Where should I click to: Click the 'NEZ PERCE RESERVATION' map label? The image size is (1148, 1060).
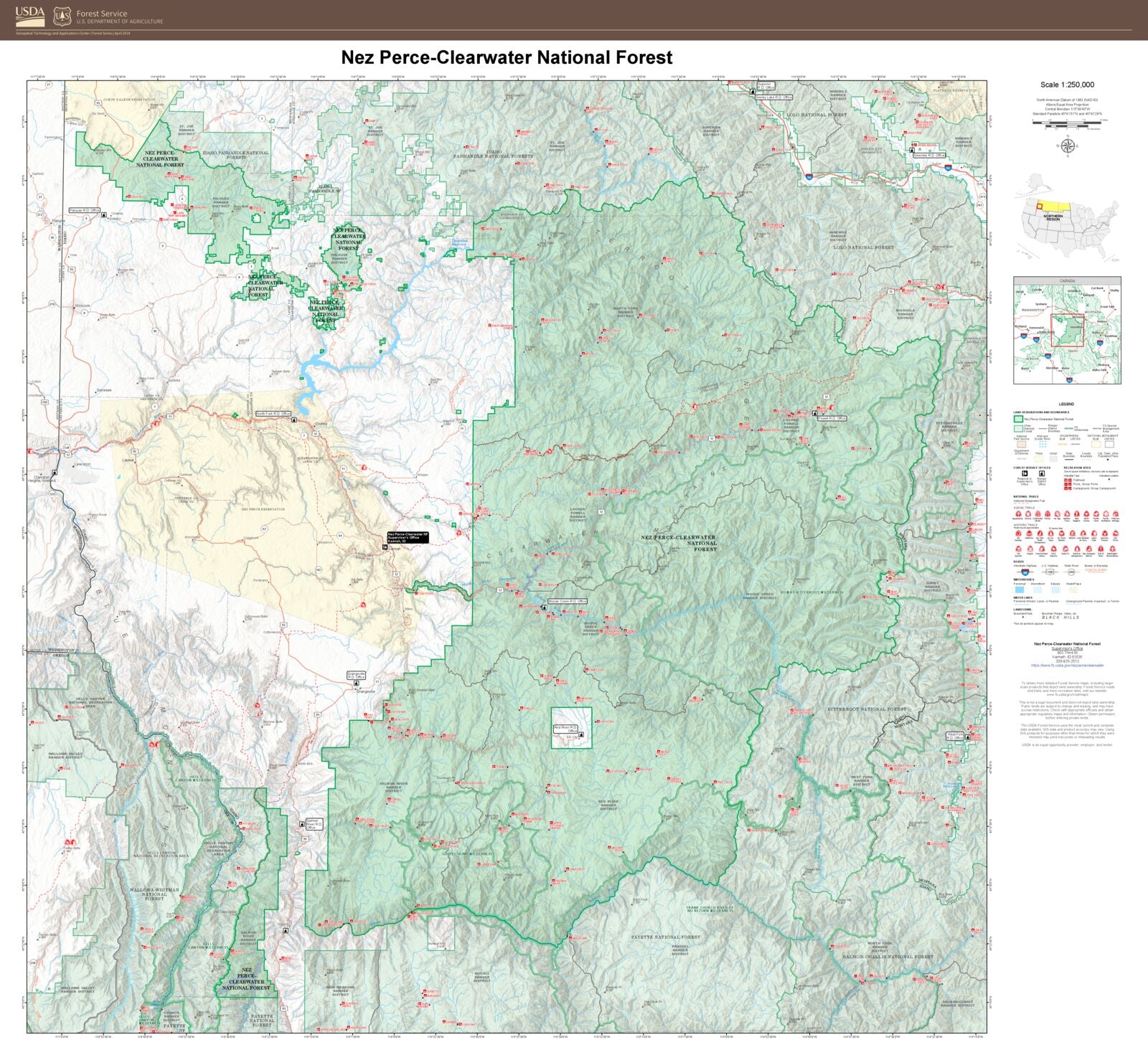point(263,509)
